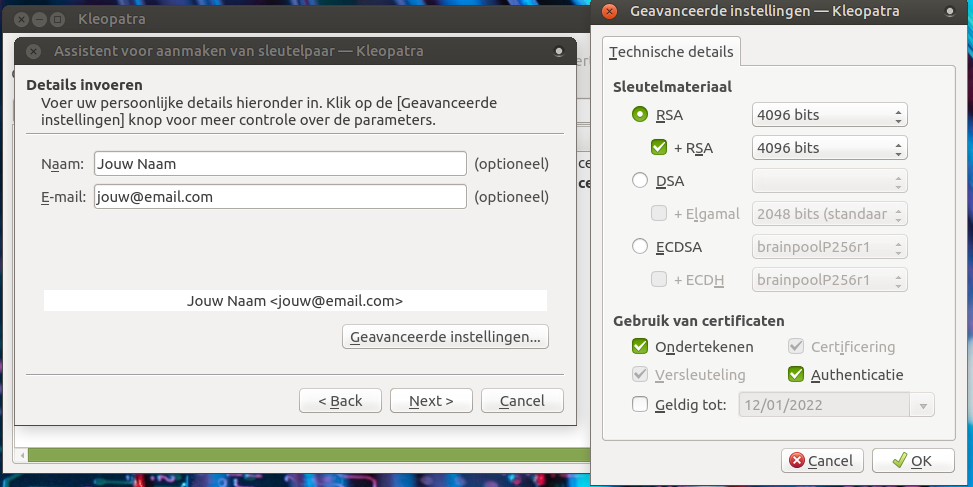Toggle the Ondertekenen checkbox

click(x=640, y=347)
